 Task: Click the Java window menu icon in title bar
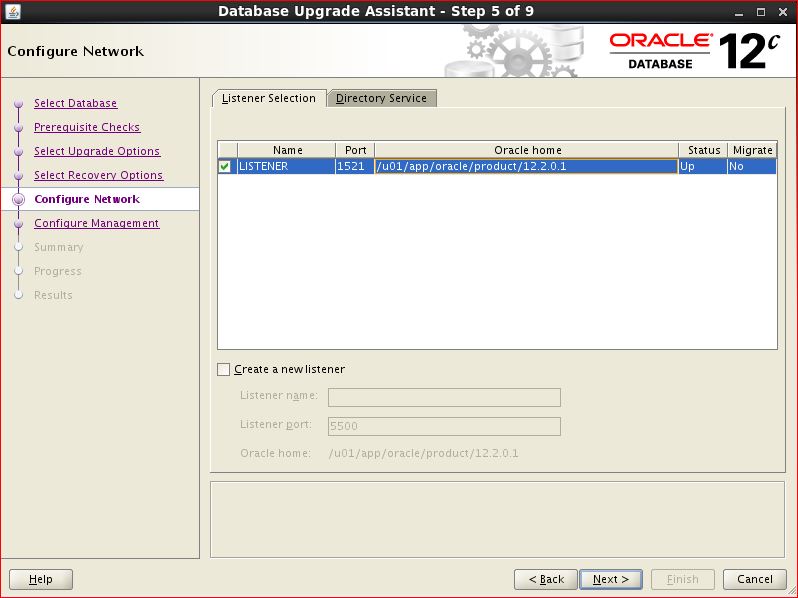click(x=13, y=11)
